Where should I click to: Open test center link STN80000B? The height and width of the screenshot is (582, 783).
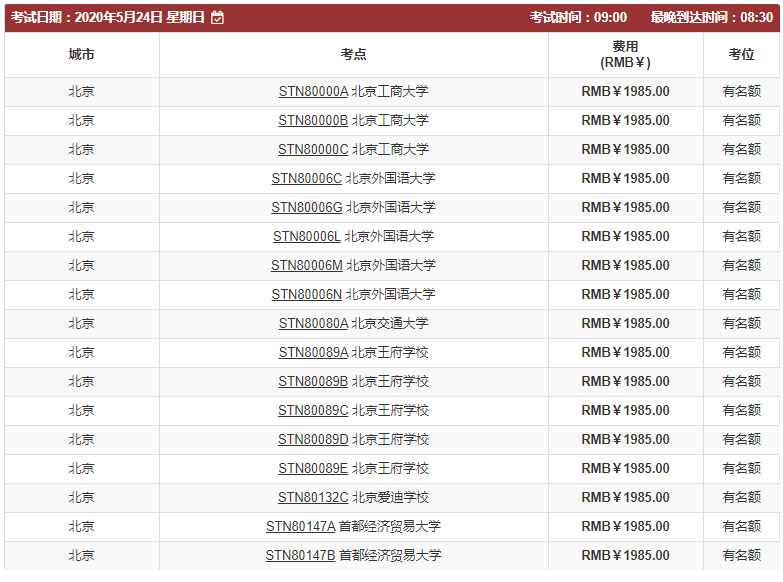click(313, 121)
